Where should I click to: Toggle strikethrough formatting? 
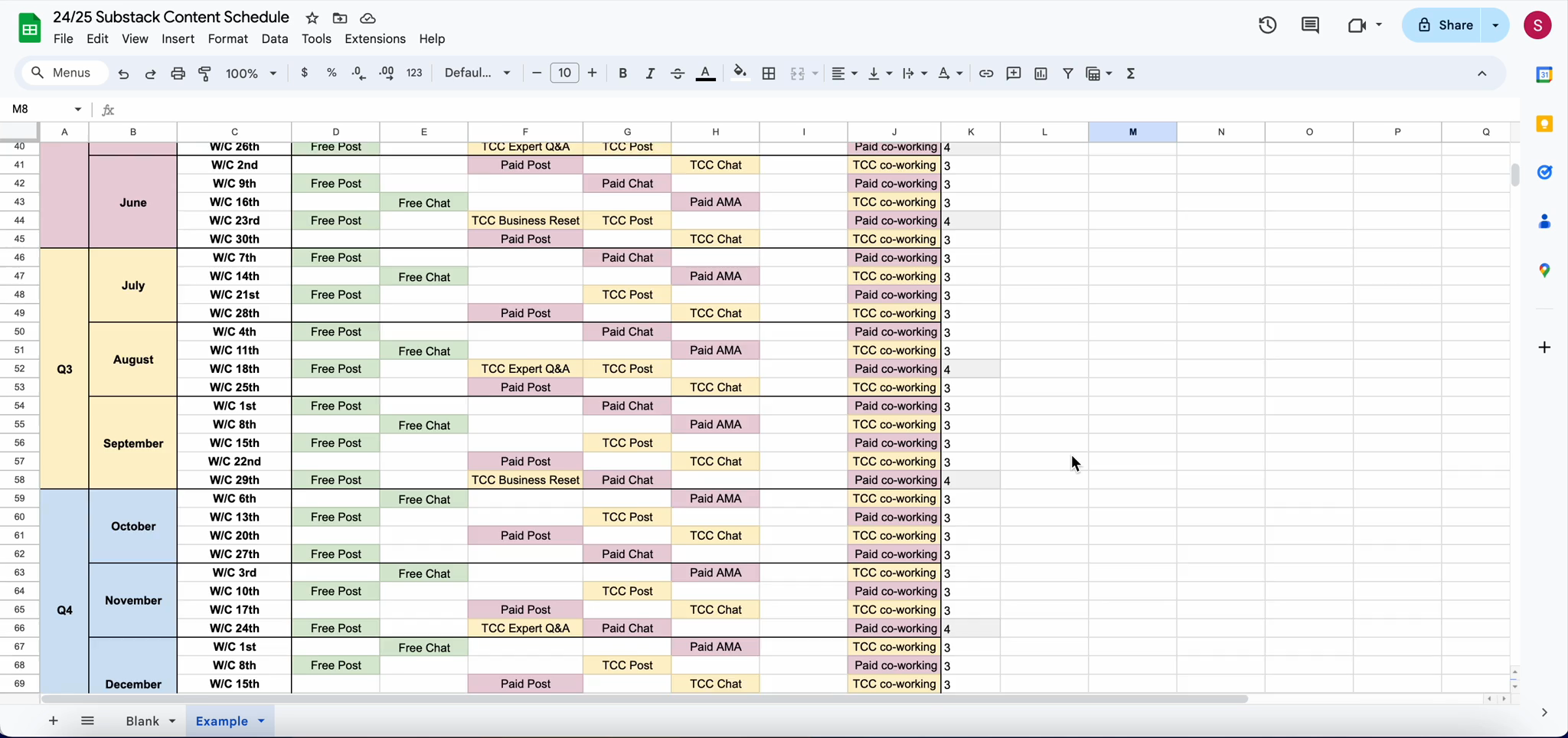(678, 73)
